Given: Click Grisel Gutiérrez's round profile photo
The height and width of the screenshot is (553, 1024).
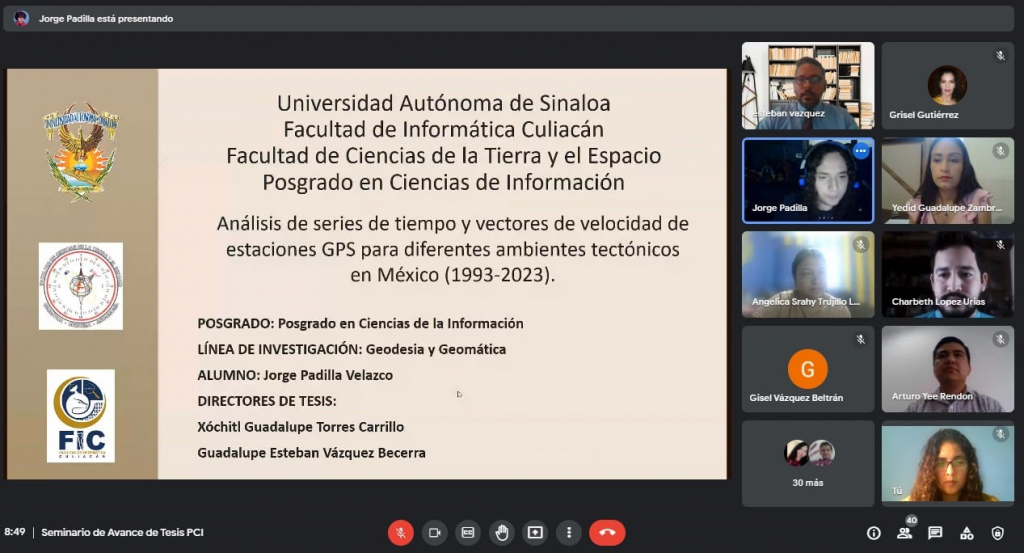Looking at the screenshot, I should pos(948,86).
